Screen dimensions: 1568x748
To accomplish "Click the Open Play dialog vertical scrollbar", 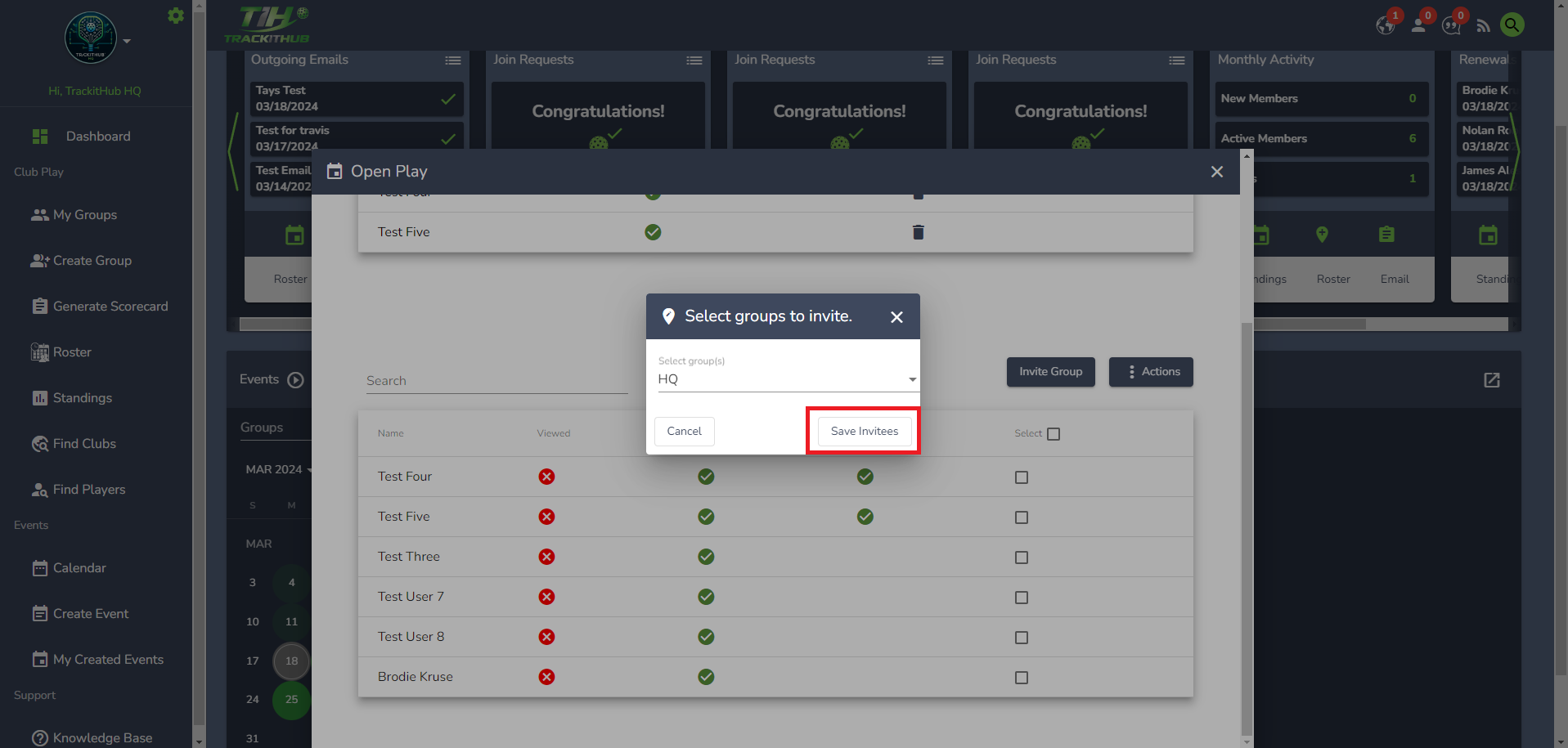I will [x=1247, y=529].
